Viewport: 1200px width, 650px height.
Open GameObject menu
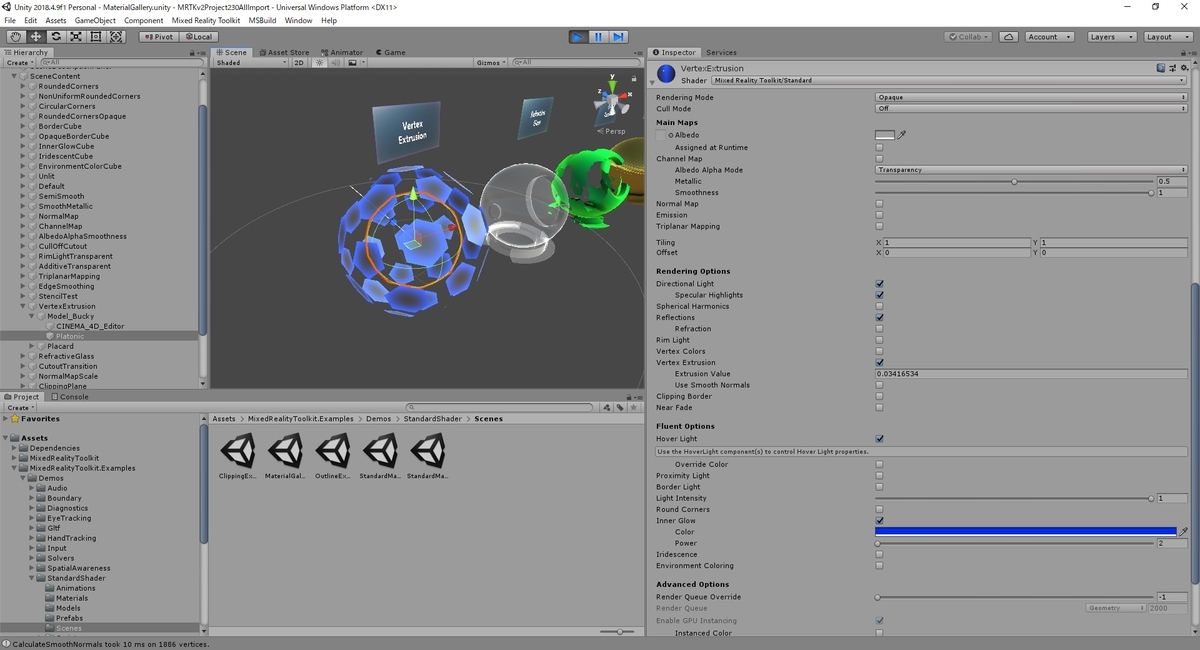click(95, 20)
